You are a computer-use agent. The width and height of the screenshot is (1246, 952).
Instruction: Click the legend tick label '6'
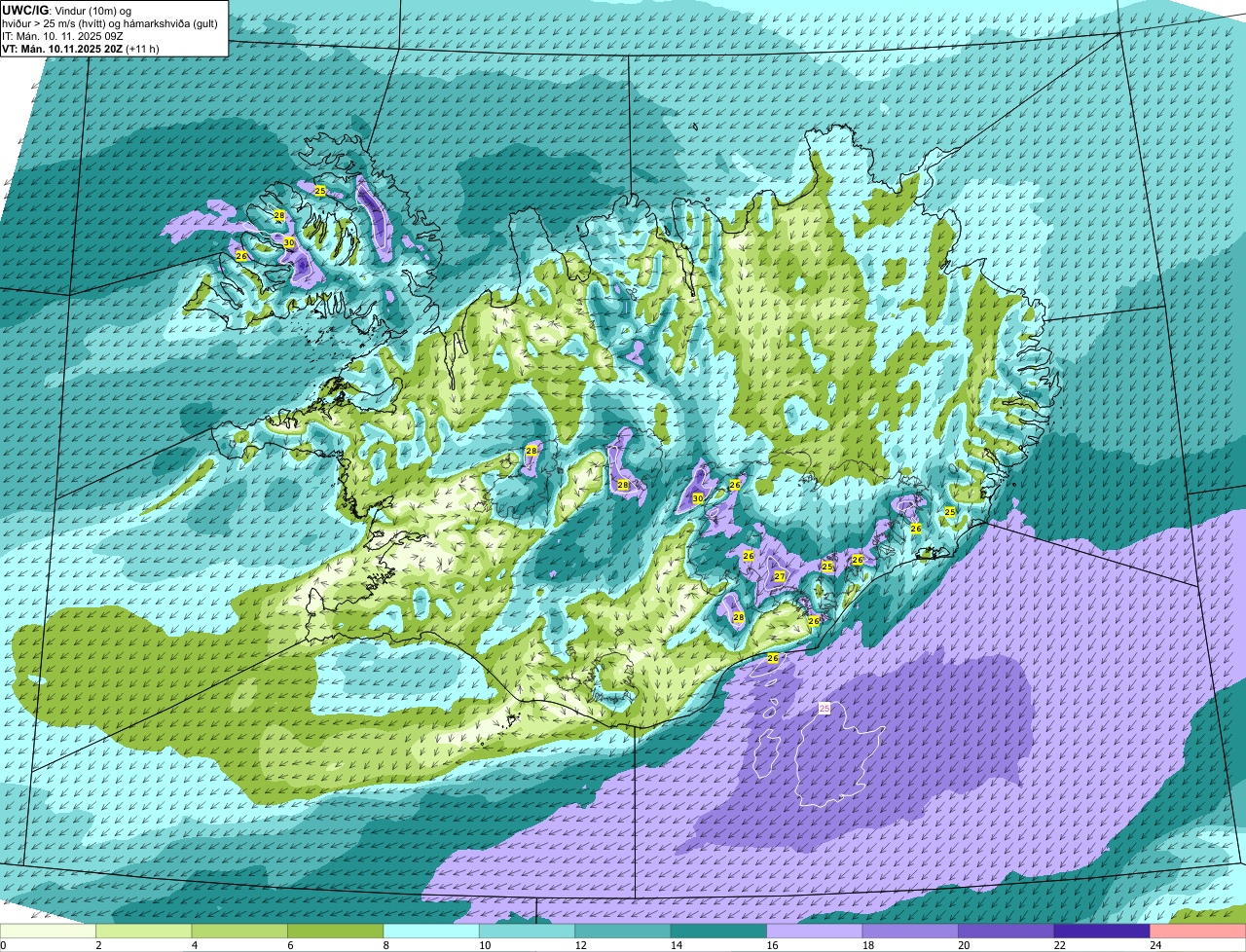click(x=290, y=945)
